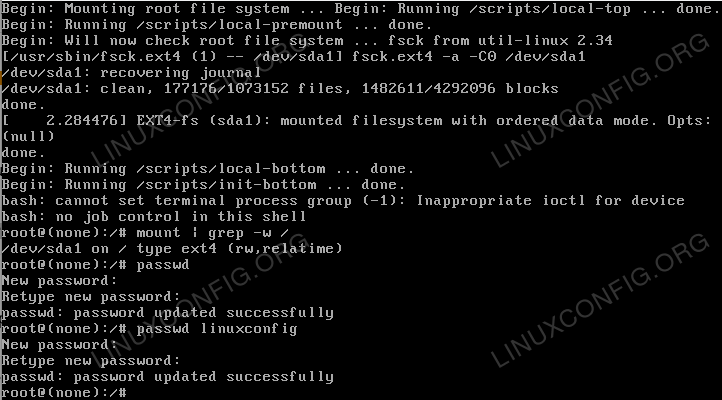Image resolution: width=722 pixels, height=400 pixels.
Task: Click the second 'Retype new password:' prompt
Action: (x=91, y=361)
